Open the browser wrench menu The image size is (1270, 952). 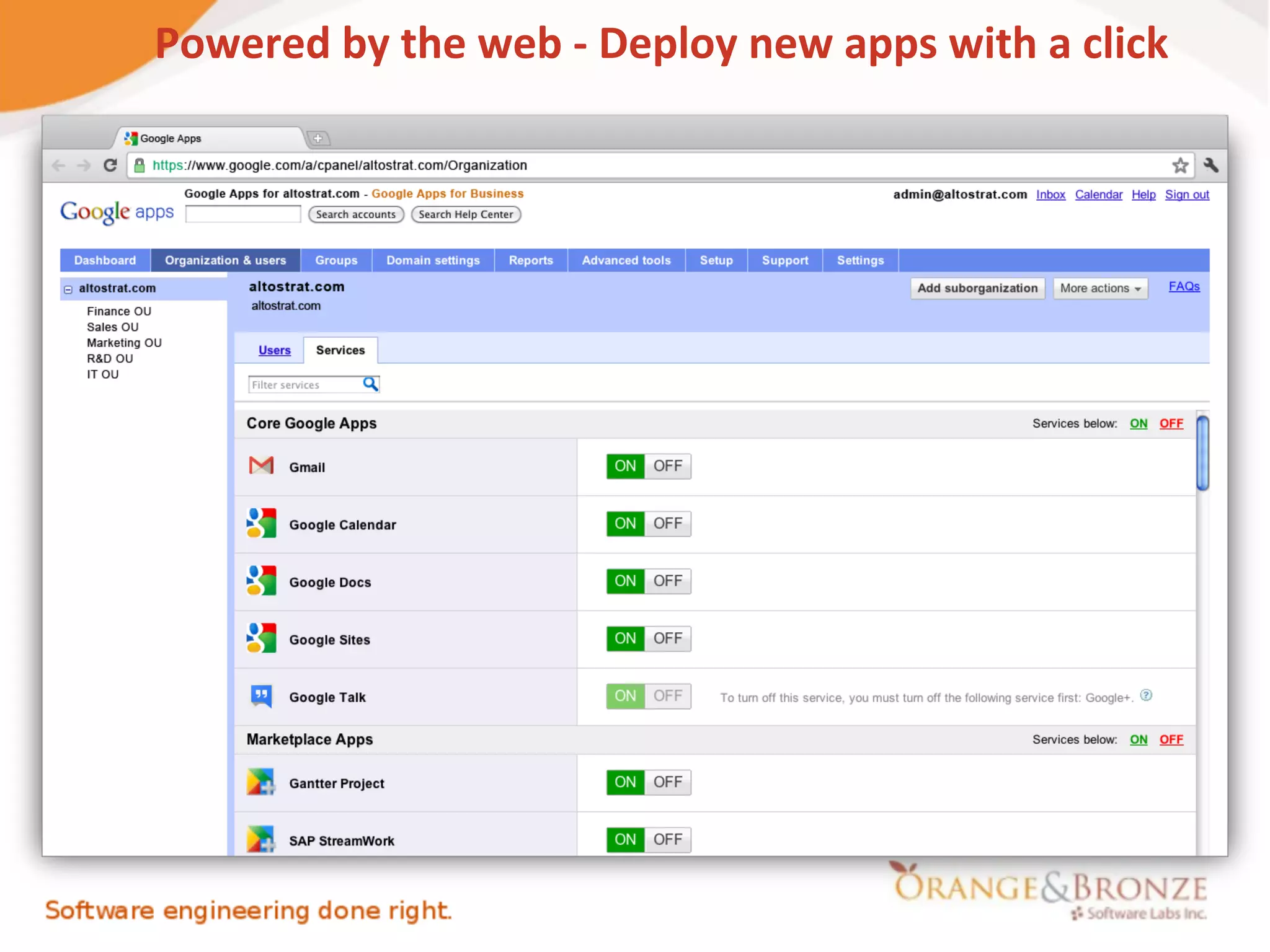coord(1210,165)
